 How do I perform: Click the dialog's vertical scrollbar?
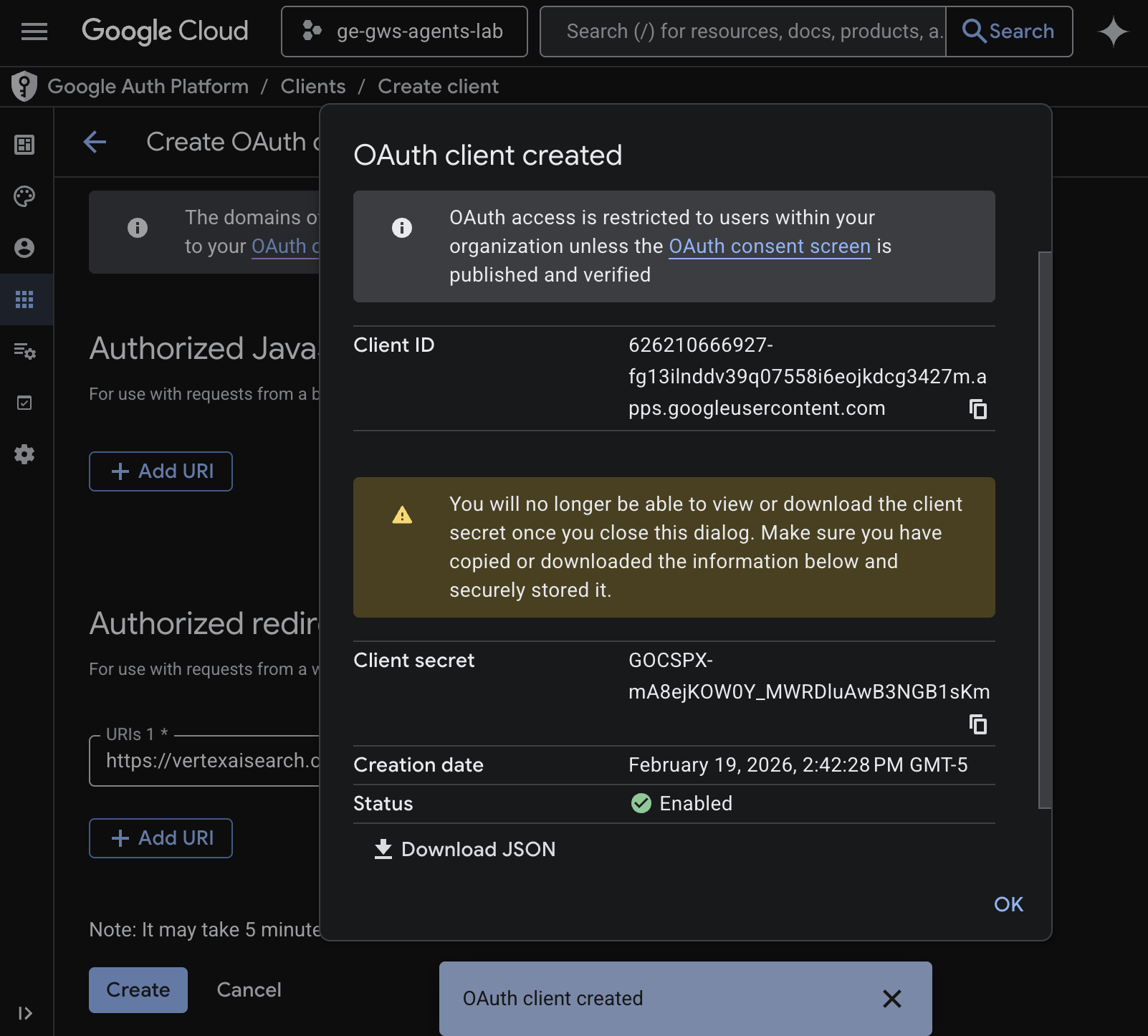coord(1045,530)
